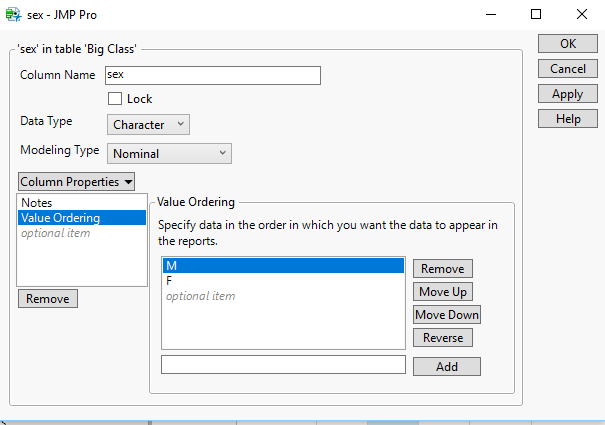Click optional item under Value Ordering property
The image size is (605, 425).
tap(82, 233)
